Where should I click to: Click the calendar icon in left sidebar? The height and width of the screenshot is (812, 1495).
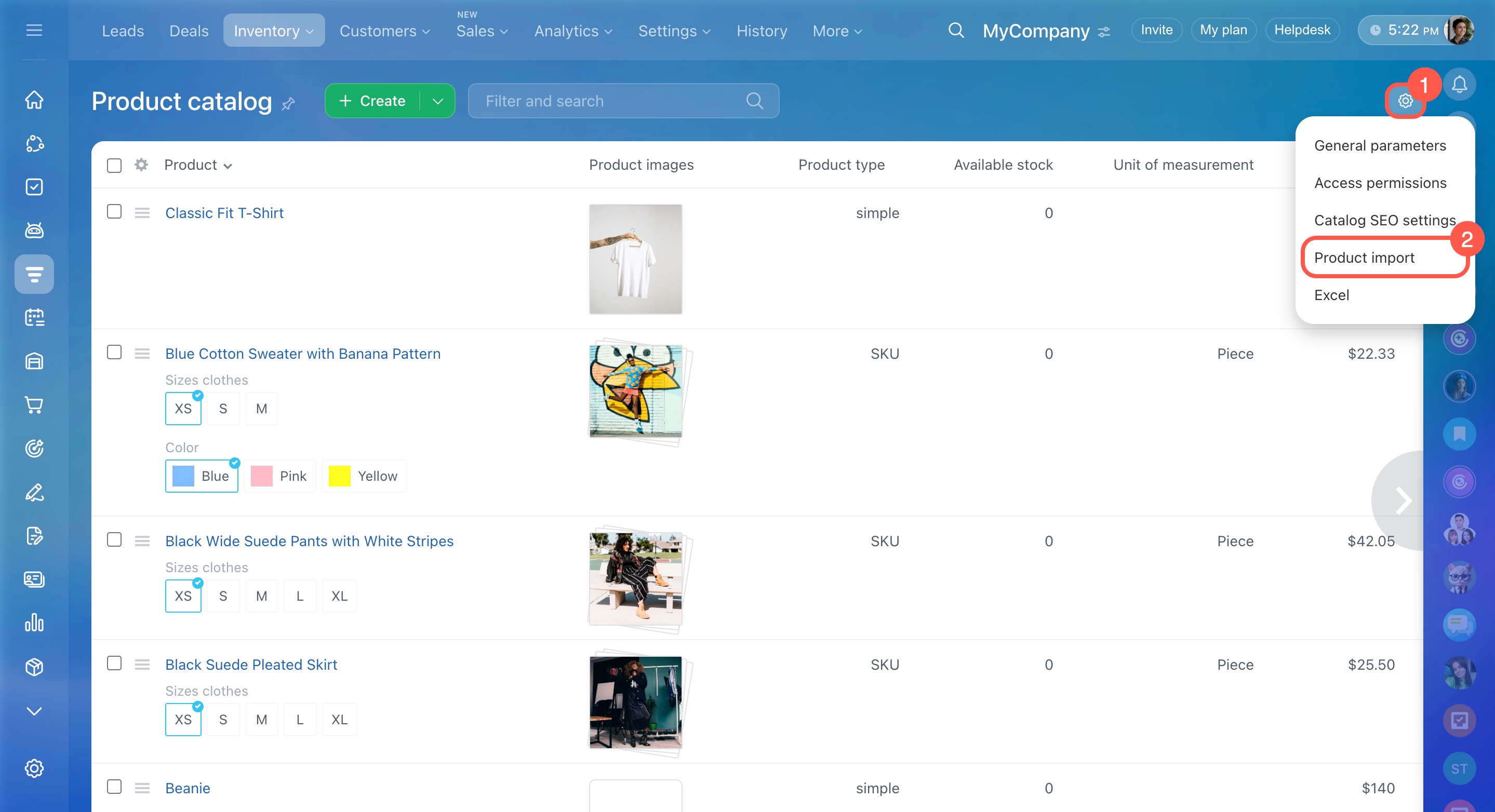[34, 318]
